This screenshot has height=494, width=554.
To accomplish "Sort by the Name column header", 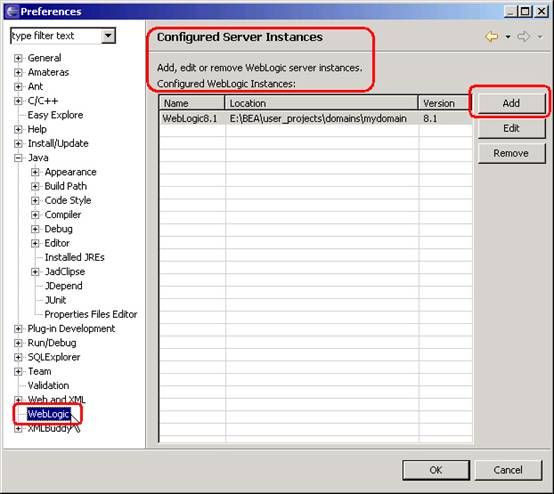I will 192,103.
